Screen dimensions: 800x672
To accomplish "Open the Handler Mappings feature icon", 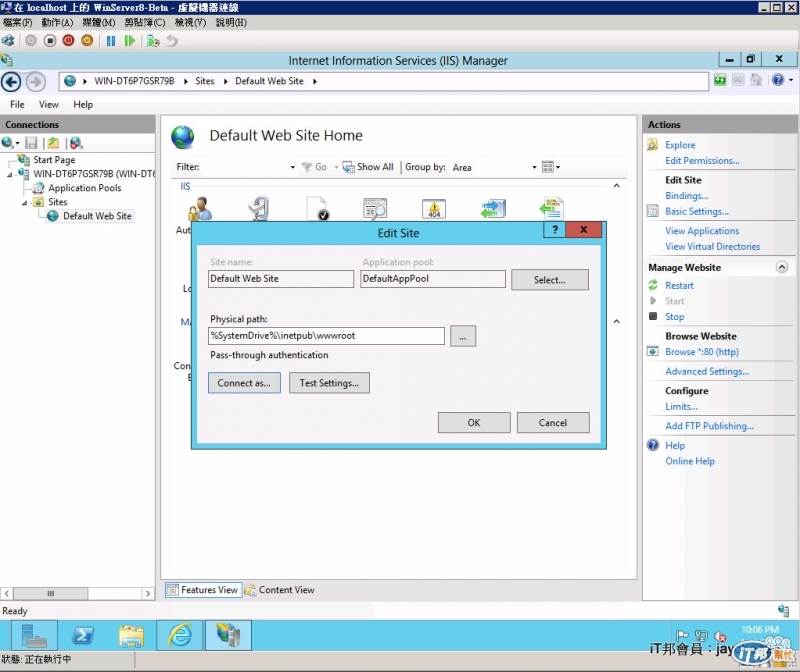I will (493, 209).
